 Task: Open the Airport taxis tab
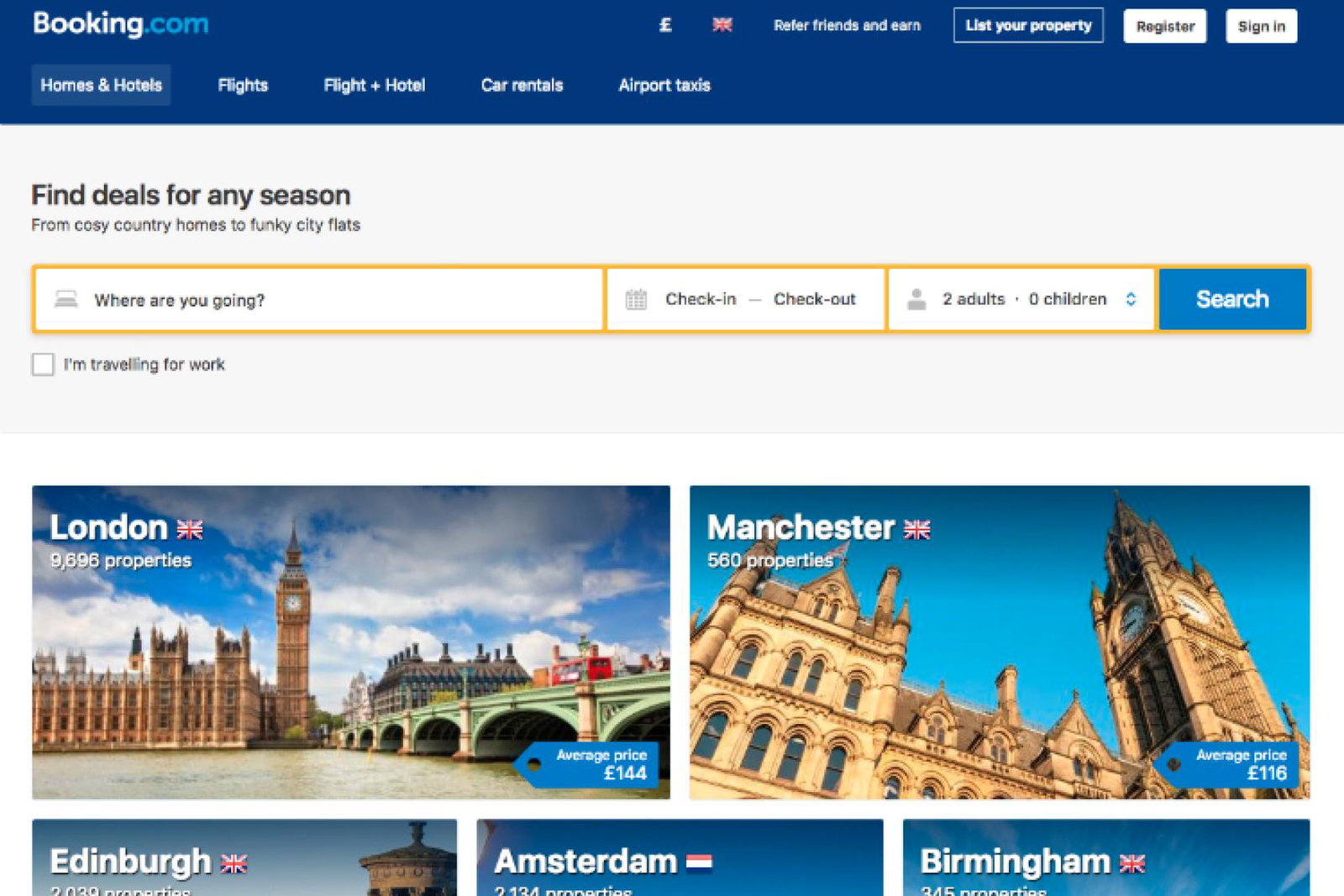[664, 85]
